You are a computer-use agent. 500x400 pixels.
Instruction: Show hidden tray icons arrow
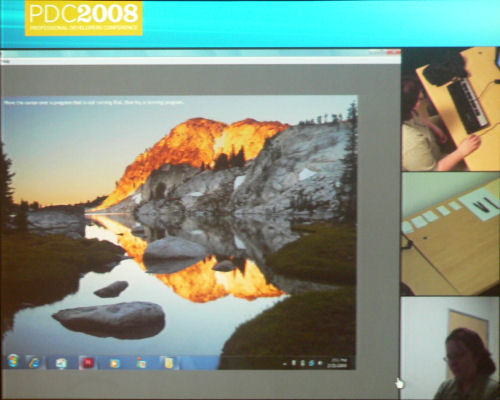285,364
